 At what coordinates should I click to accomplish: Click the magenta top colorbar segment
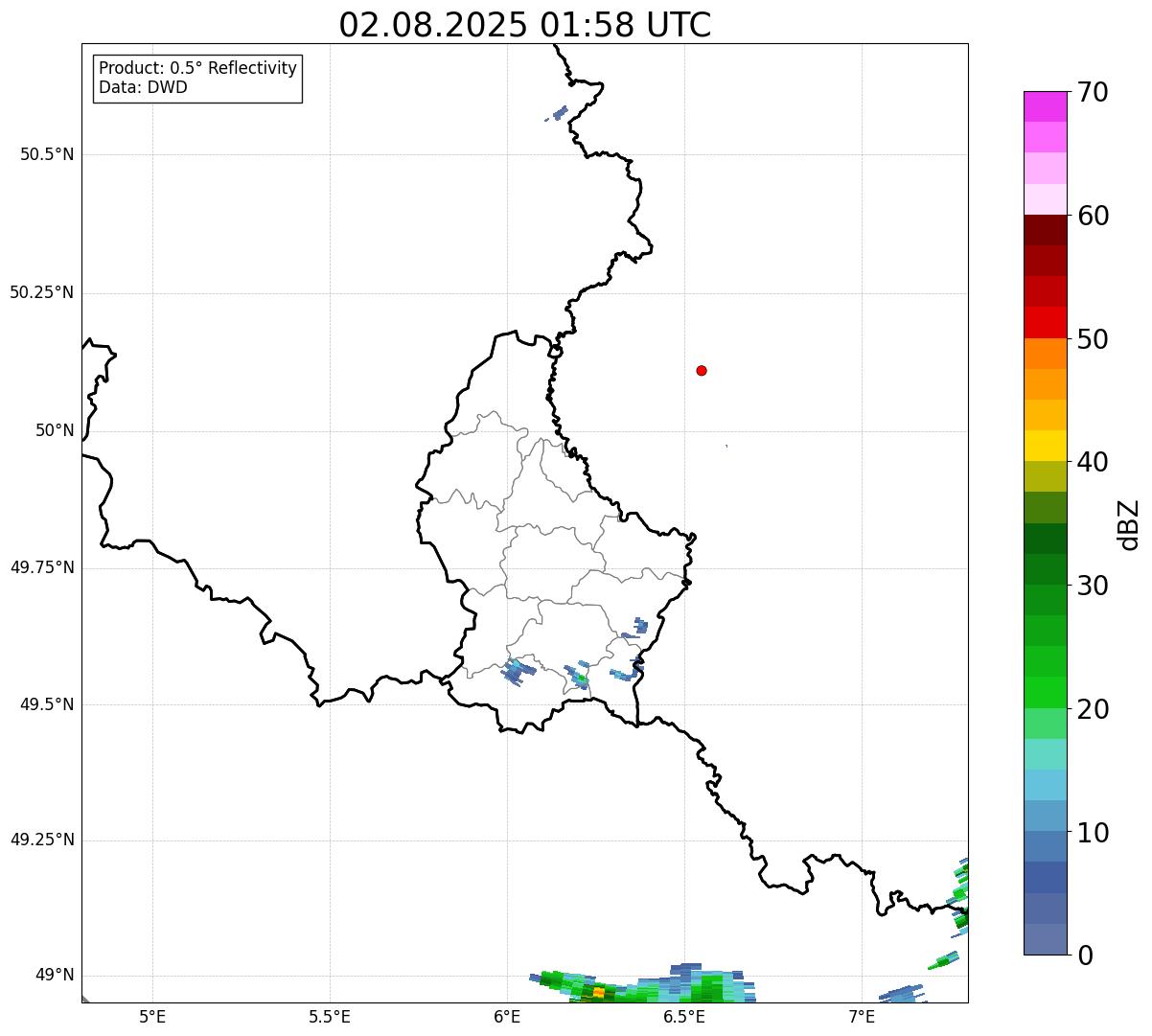(x=1045, y=106)
